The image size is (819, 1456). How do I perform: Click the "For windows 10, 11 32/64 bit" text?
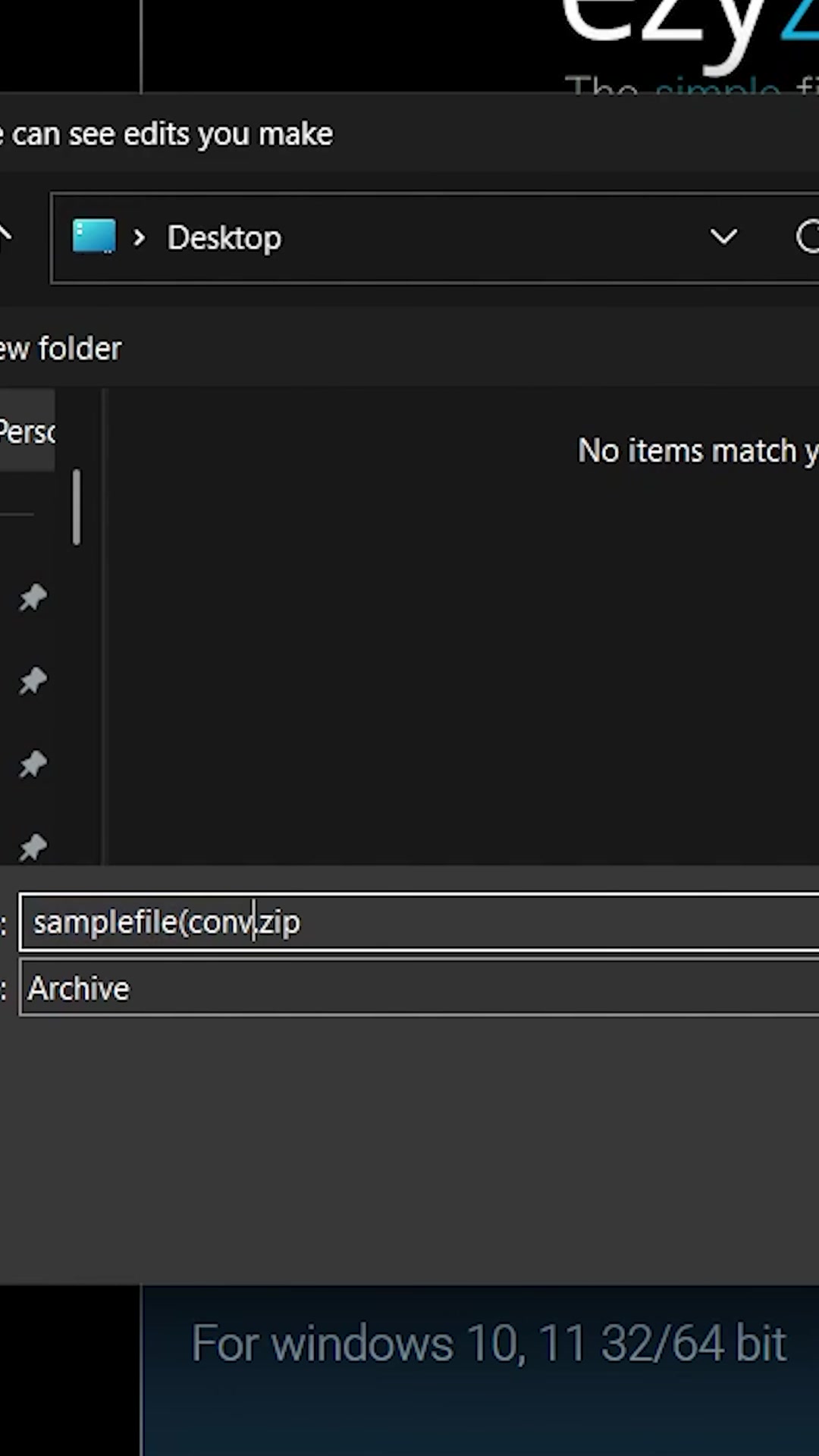tap(488, 1344)
